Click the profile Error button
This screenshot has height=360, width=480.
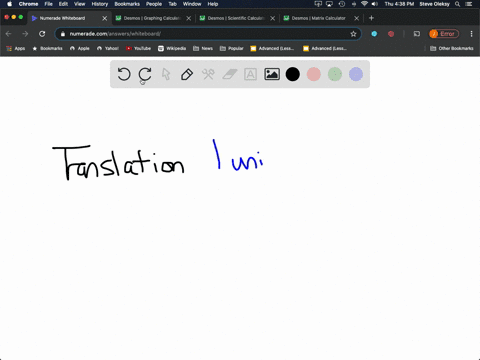pos(444,34)
